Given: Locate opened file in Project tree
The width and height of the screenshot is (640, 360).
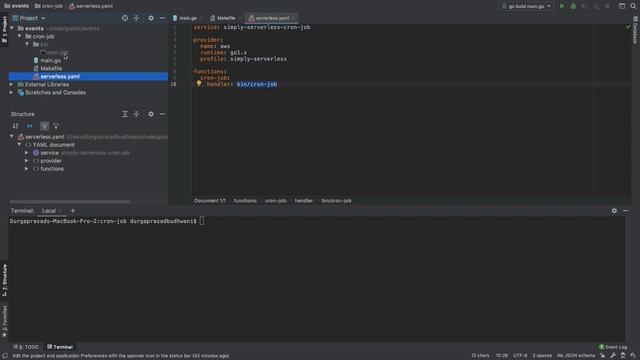Looking at the screenshot, I should (125, 18).
